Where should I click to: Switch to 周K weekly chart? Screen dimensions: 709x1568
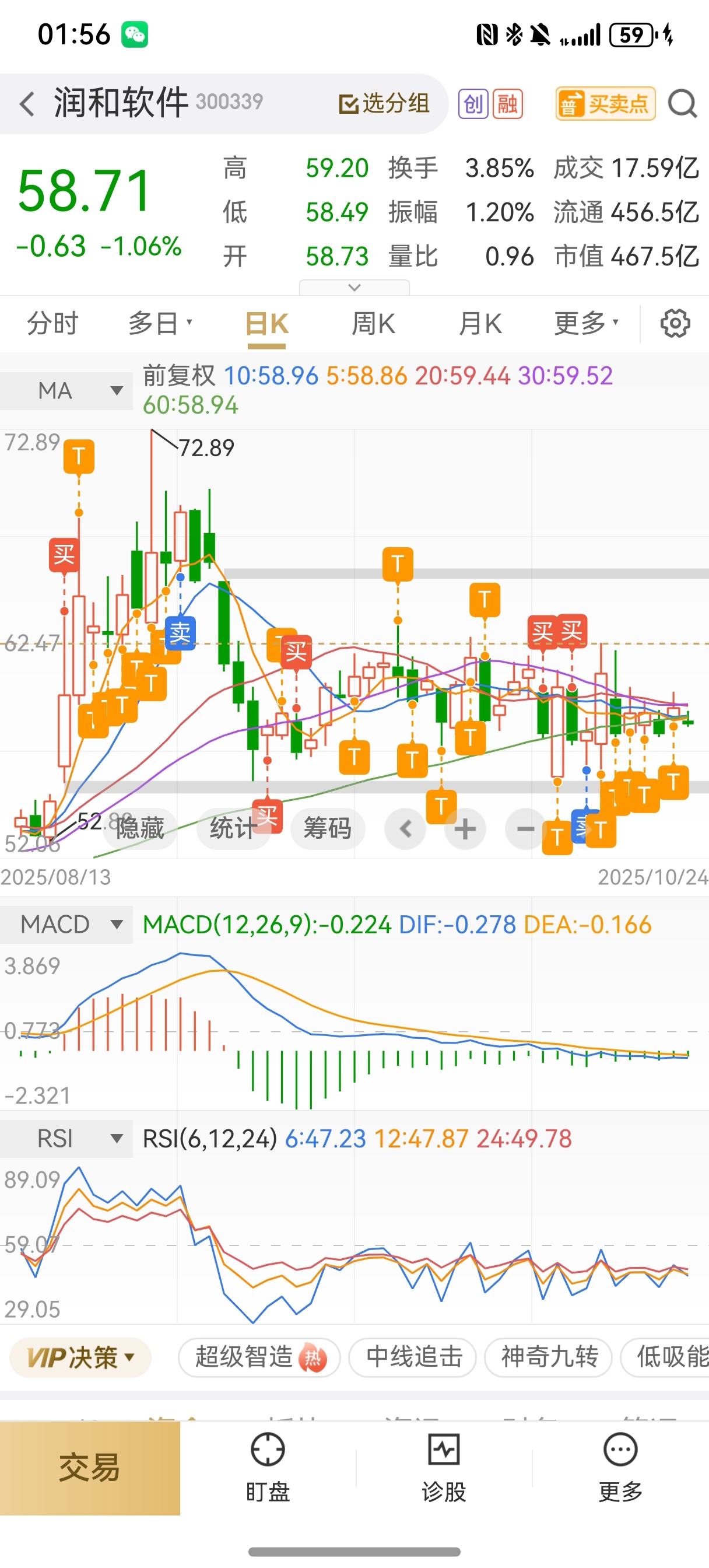[x=373, y=323]
